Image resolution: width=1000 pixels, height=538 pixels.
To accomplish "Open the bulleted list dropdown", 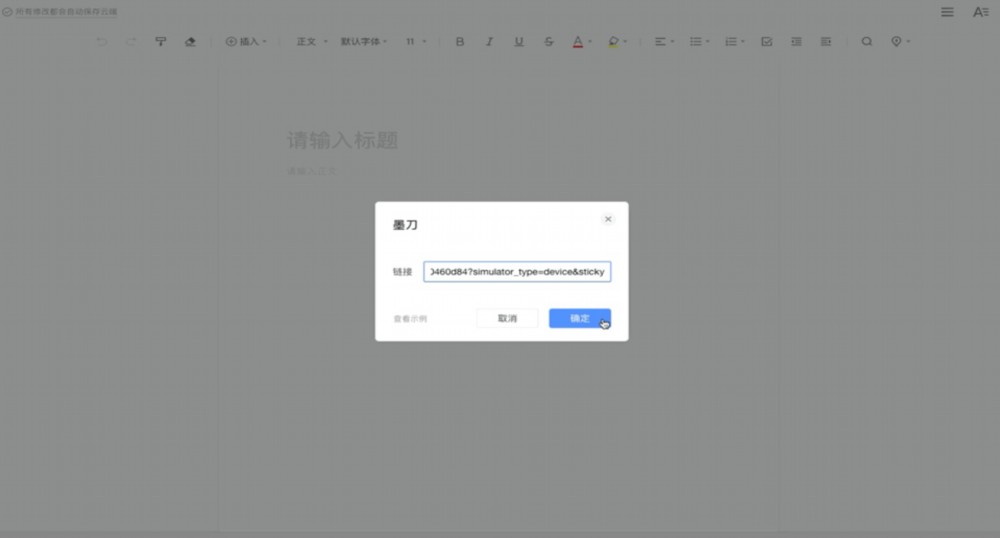I will point(700,41).
